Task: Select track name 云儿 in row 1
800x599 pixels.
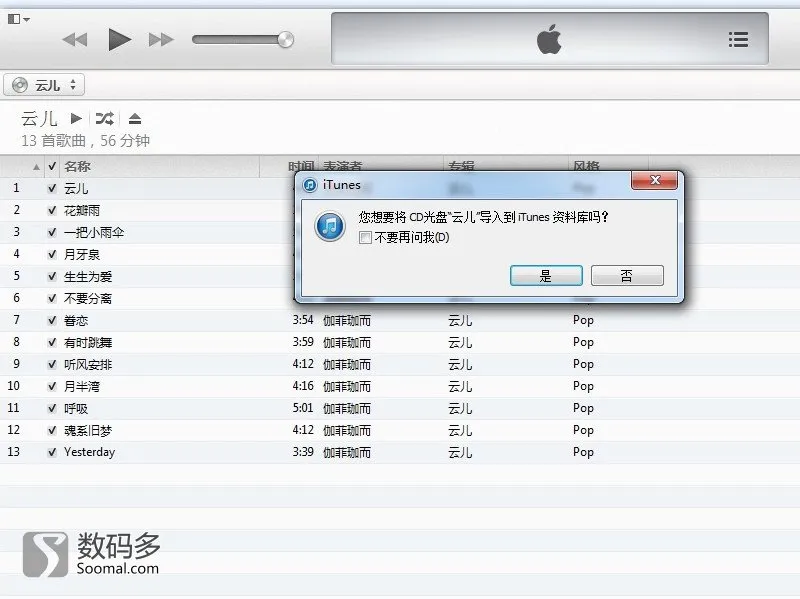Action: (x=76, y=189)
